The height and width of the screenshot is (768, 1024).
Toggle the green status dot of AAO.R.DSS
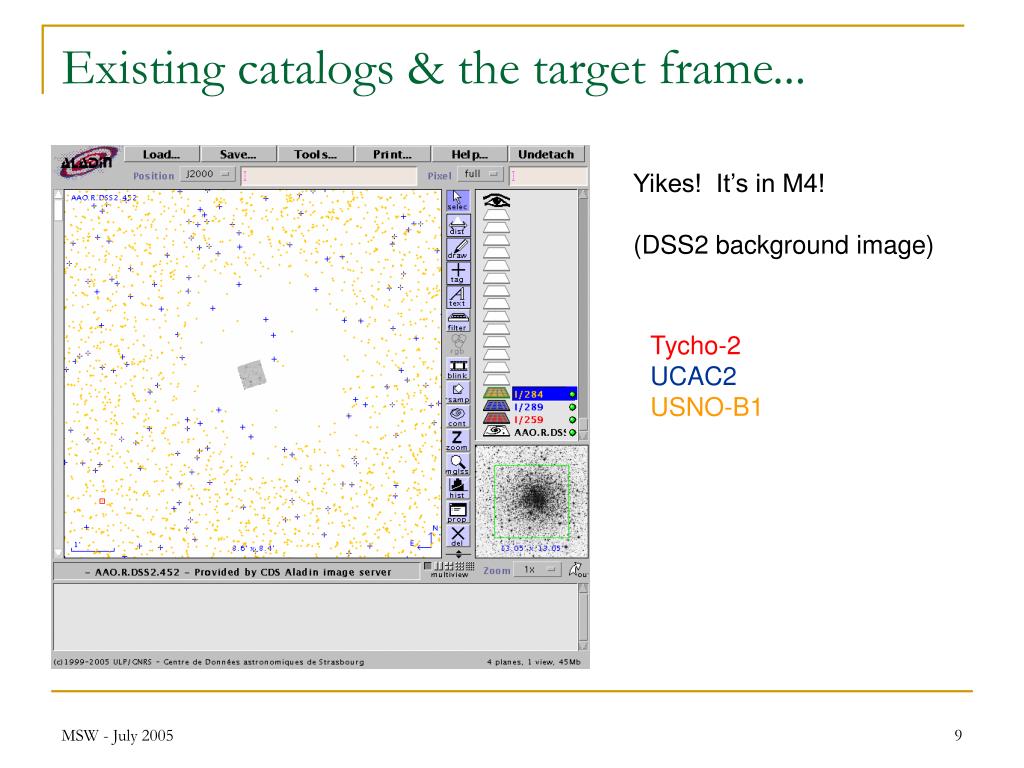pos(572,432)
